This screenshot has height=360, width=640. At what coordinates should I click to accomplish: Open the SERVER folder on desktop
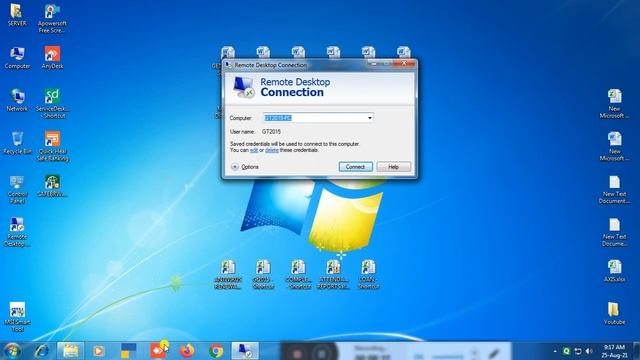pyautogui.click(x=17, y=15)
